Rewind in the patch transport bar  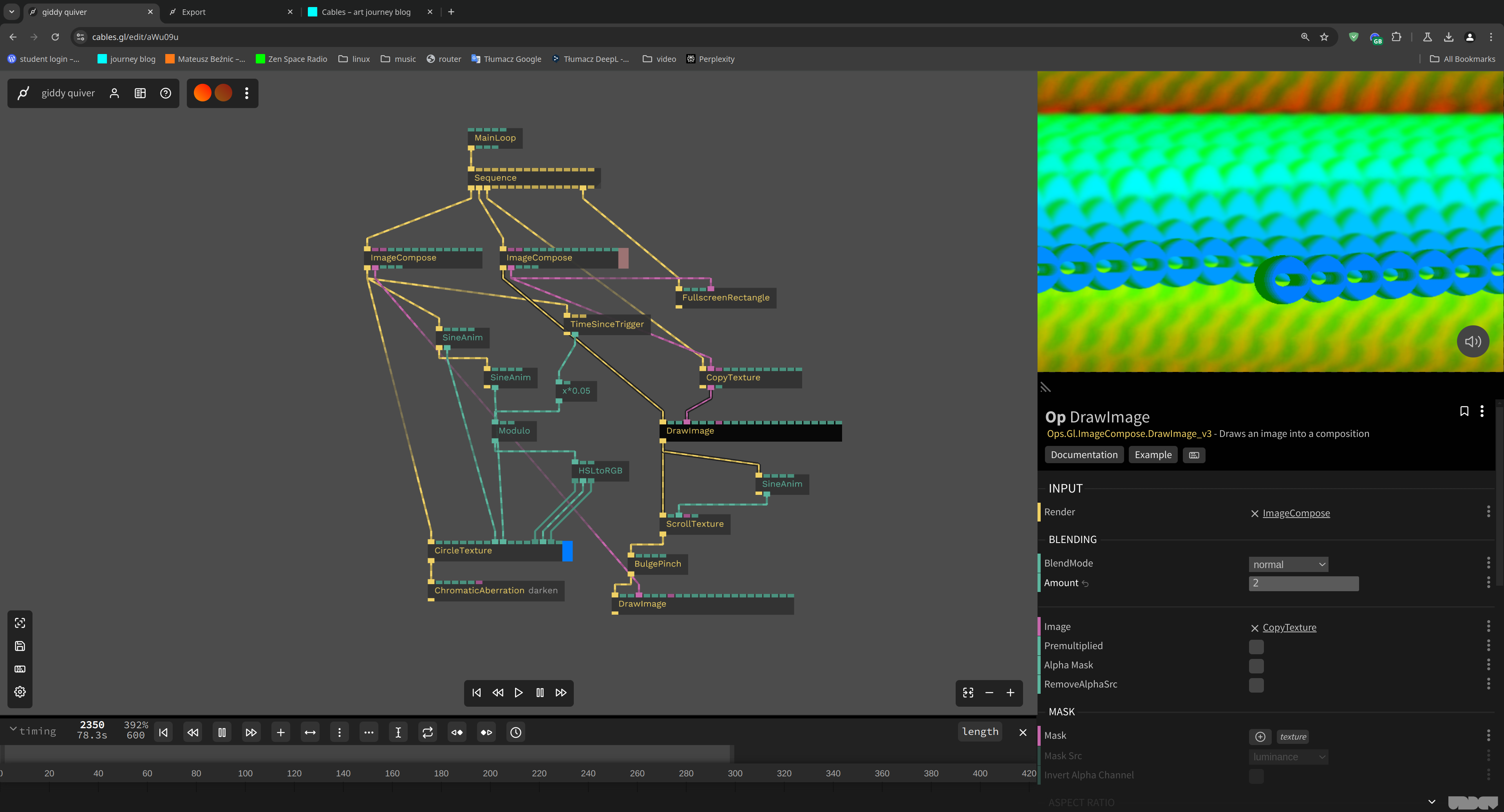498,692
